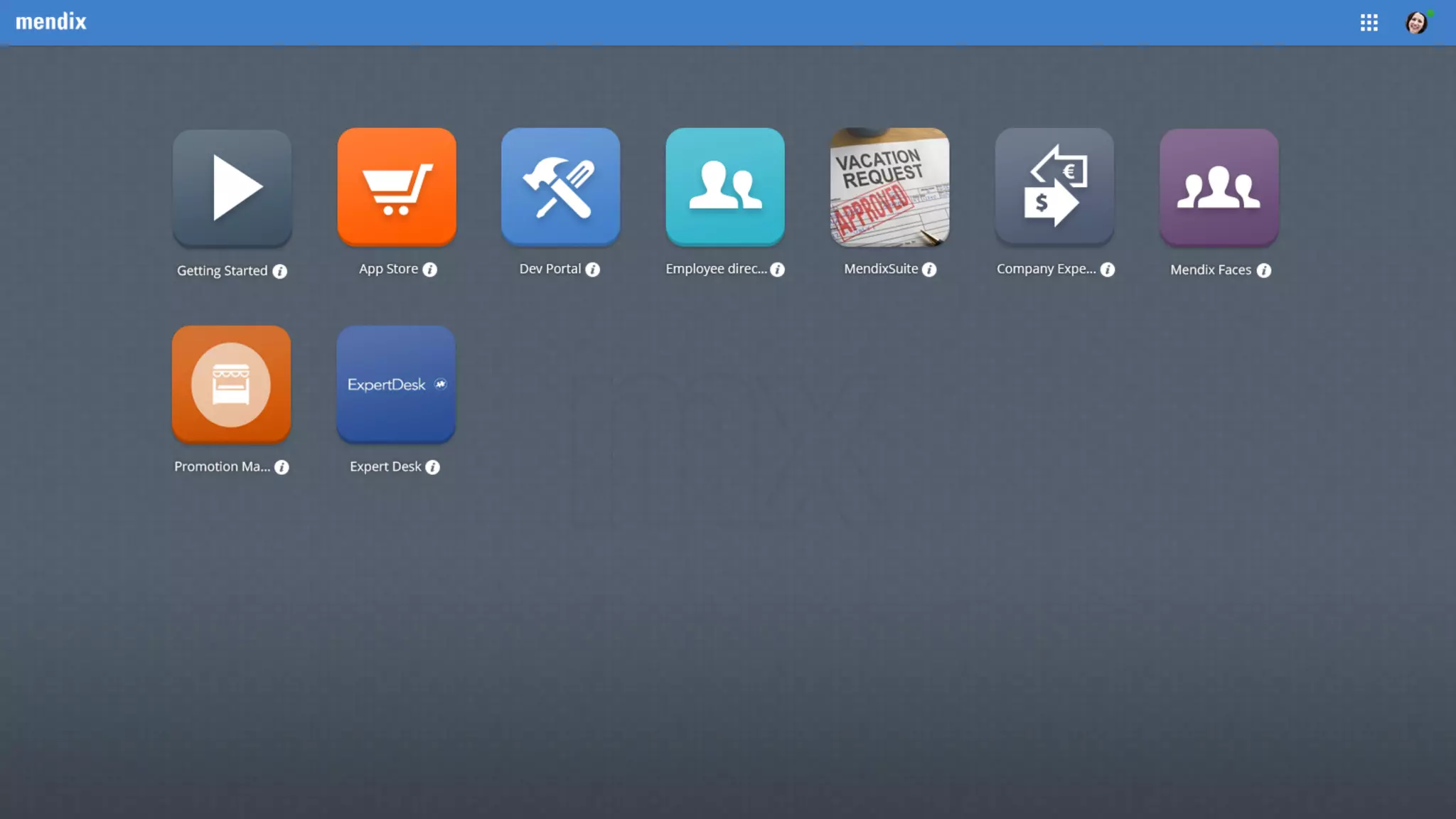The height and width of the screenshot is (819, 1456).
Task: Open the Getting Started app tile
Action: tap(232, 188)
